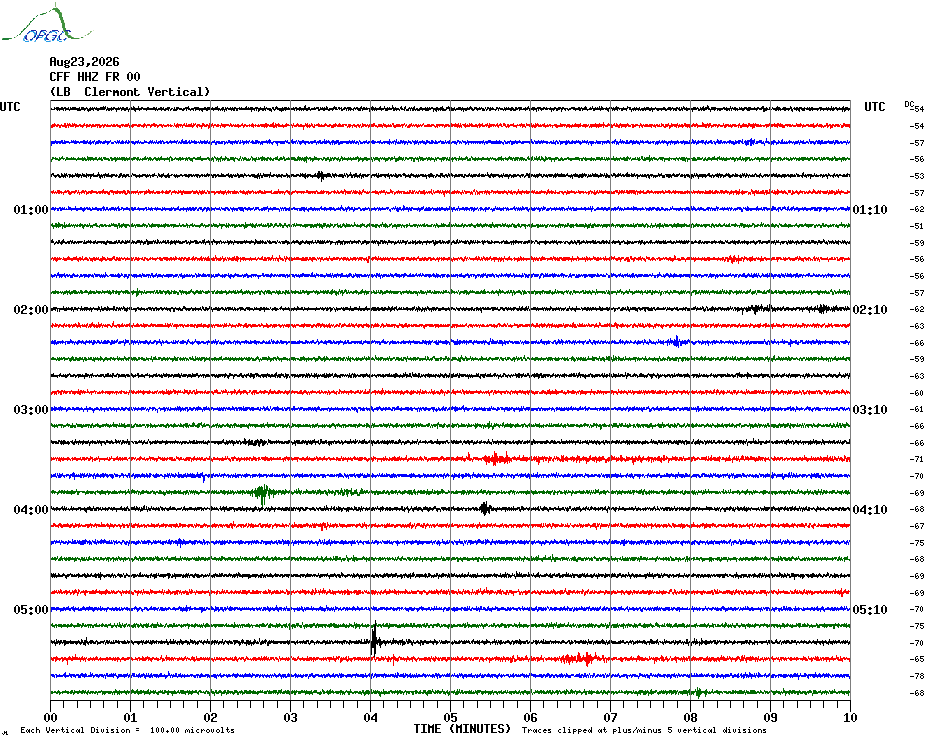
Task: Click the 04:10 time label on right
Action: pyautogui.click(x=870, y=510)
